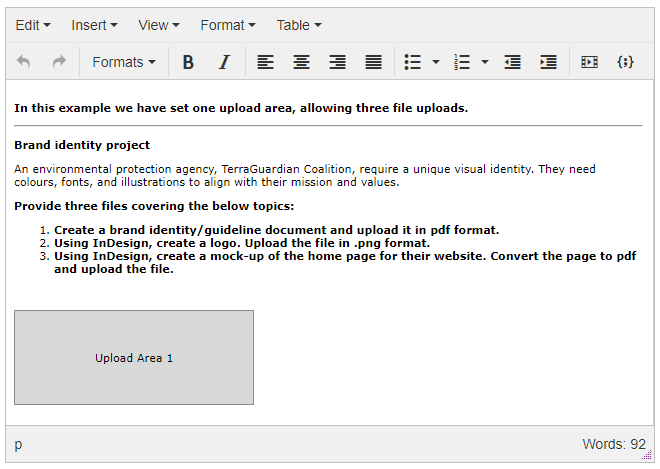Toggle Italic formatting
The width and height of the screenshot is (660, 469).
point(224,62)
